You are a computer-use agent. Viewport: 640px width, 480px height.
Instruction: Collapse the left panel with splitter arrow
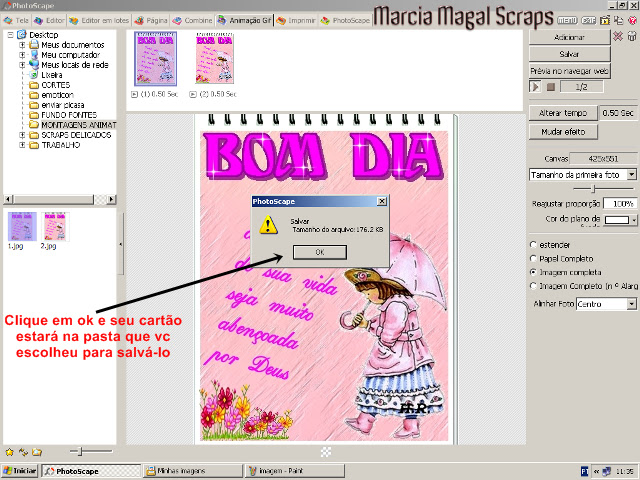coord(120,244)
